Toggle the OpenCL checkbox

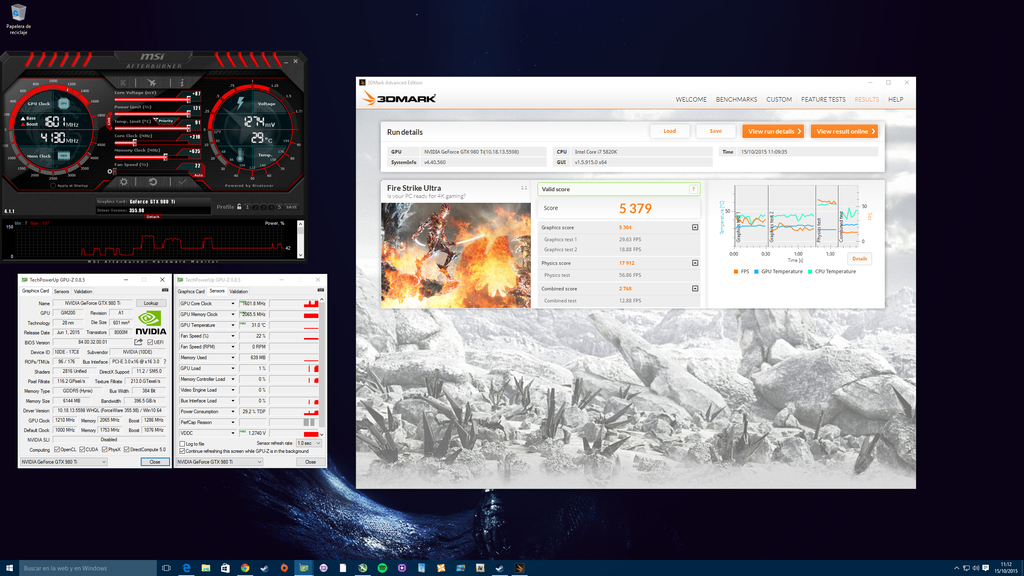(x=57, y=449)
